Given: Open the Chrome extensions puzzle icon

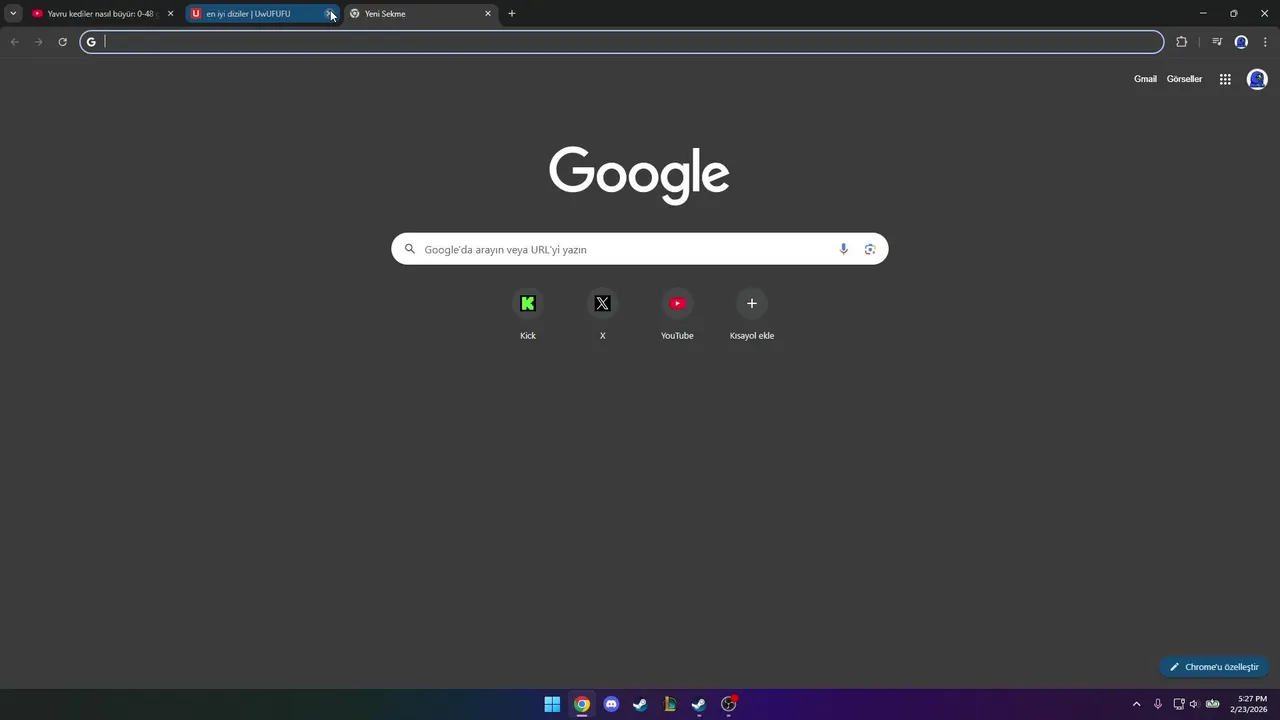Looking at the screenshot, I should point(1181,42).
